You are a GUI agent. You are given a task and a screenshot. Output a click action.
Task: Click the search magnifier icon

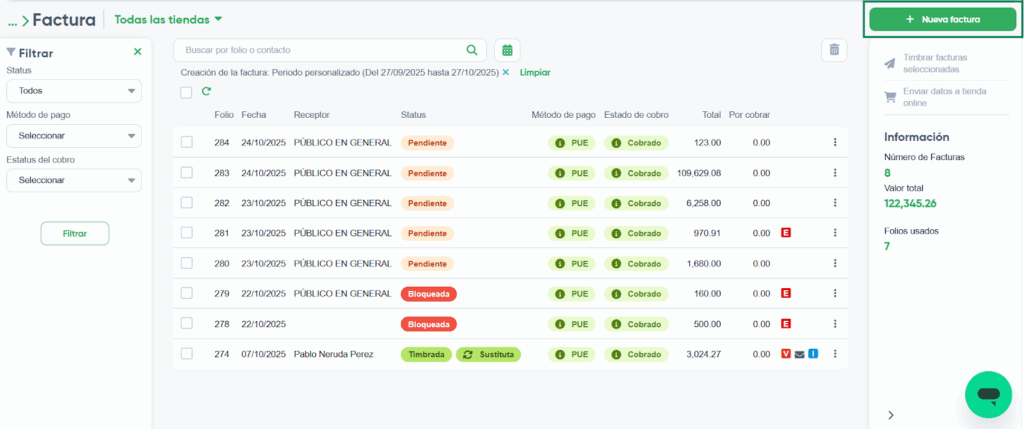tap(472, 50)
